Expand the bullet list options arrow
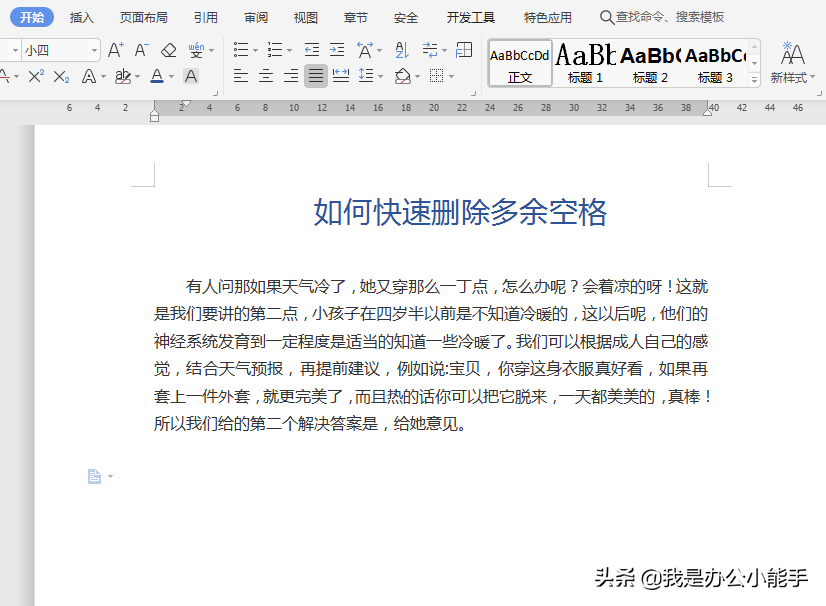Image resolution: width=826 pixels, height=606 pixels. [x=255, y=50]
